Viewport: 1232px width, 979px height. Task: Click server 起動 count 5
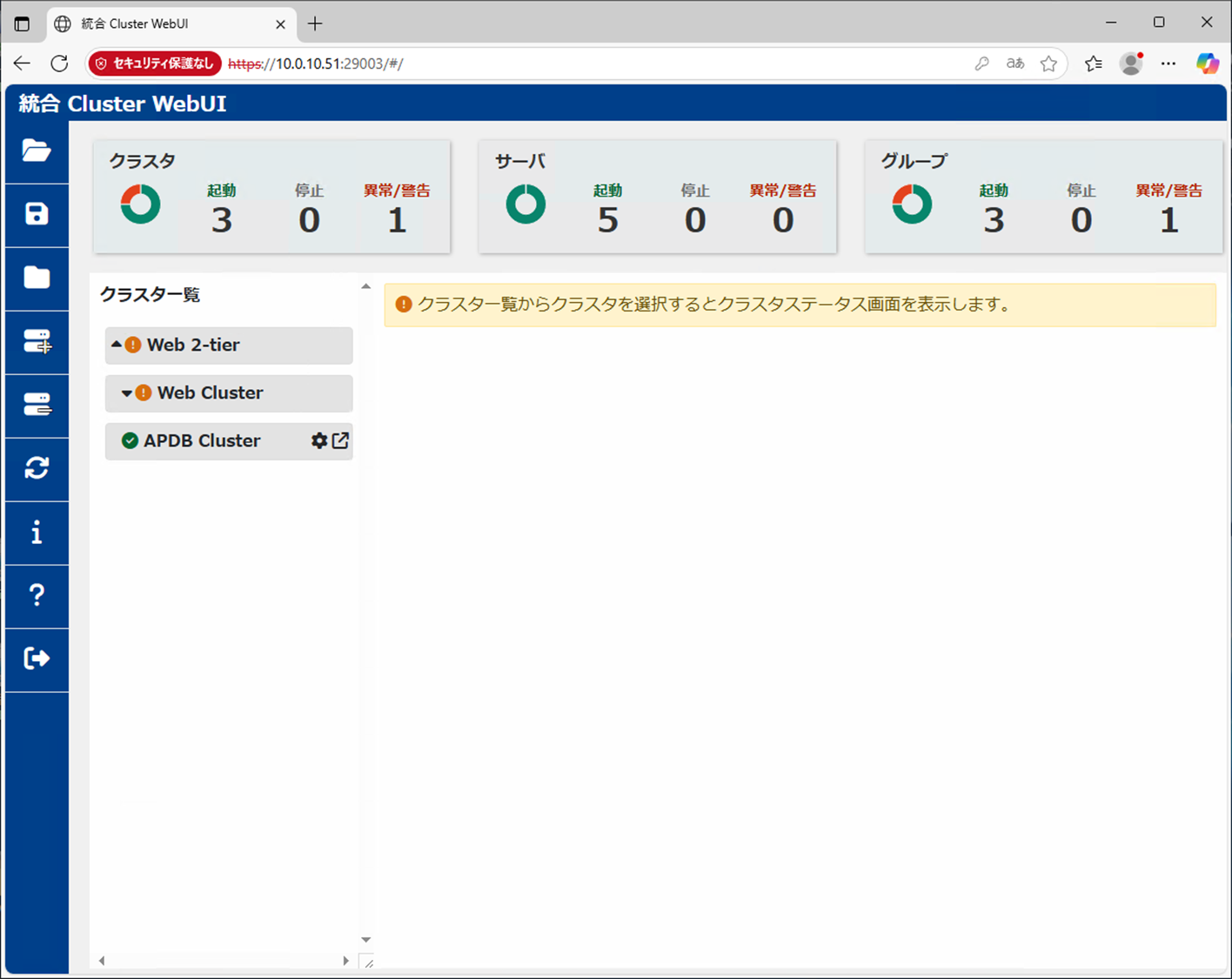607,220
